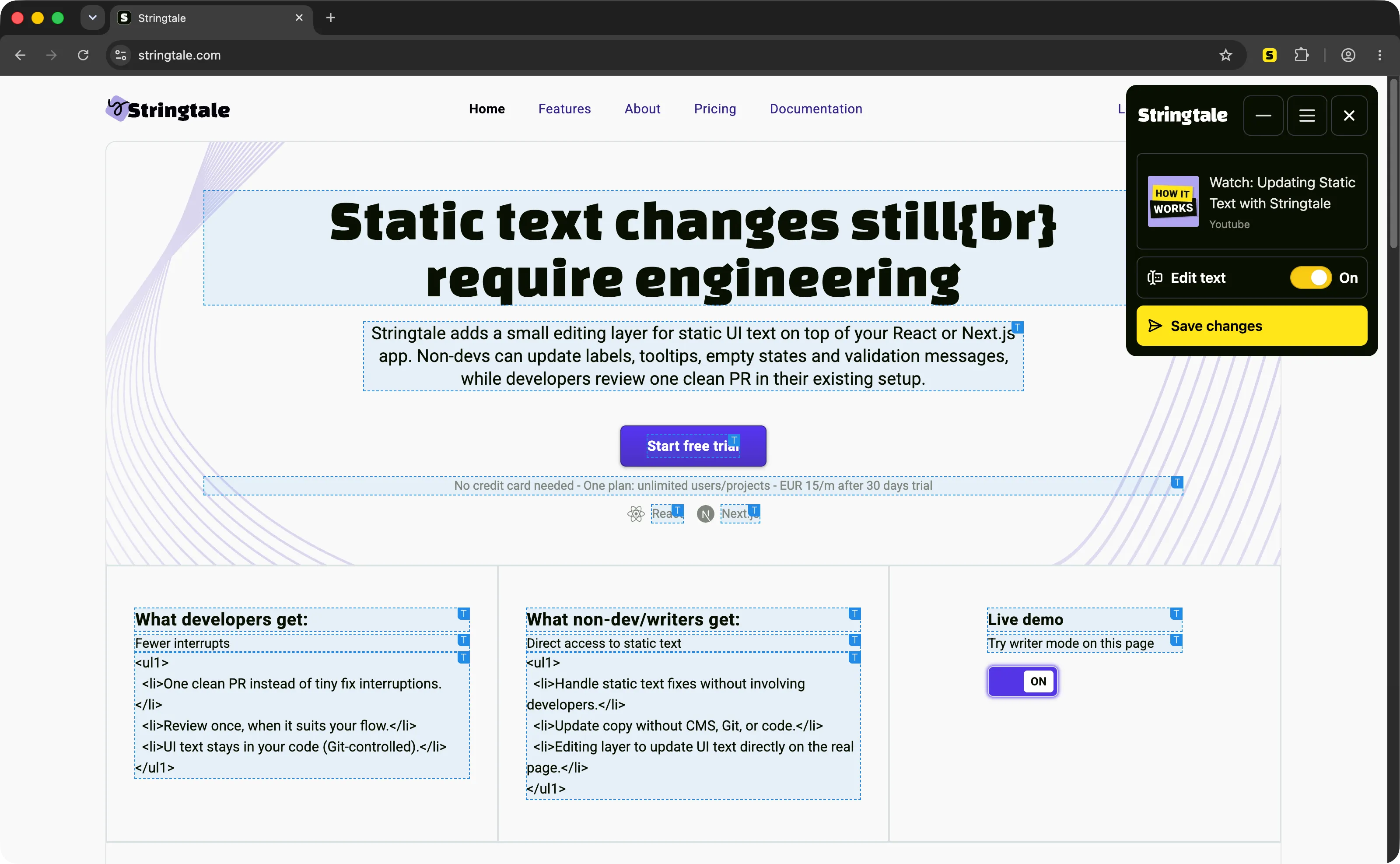Open a new browser tab
This screenshot has width=1400, height=864.
coord(331,18)
